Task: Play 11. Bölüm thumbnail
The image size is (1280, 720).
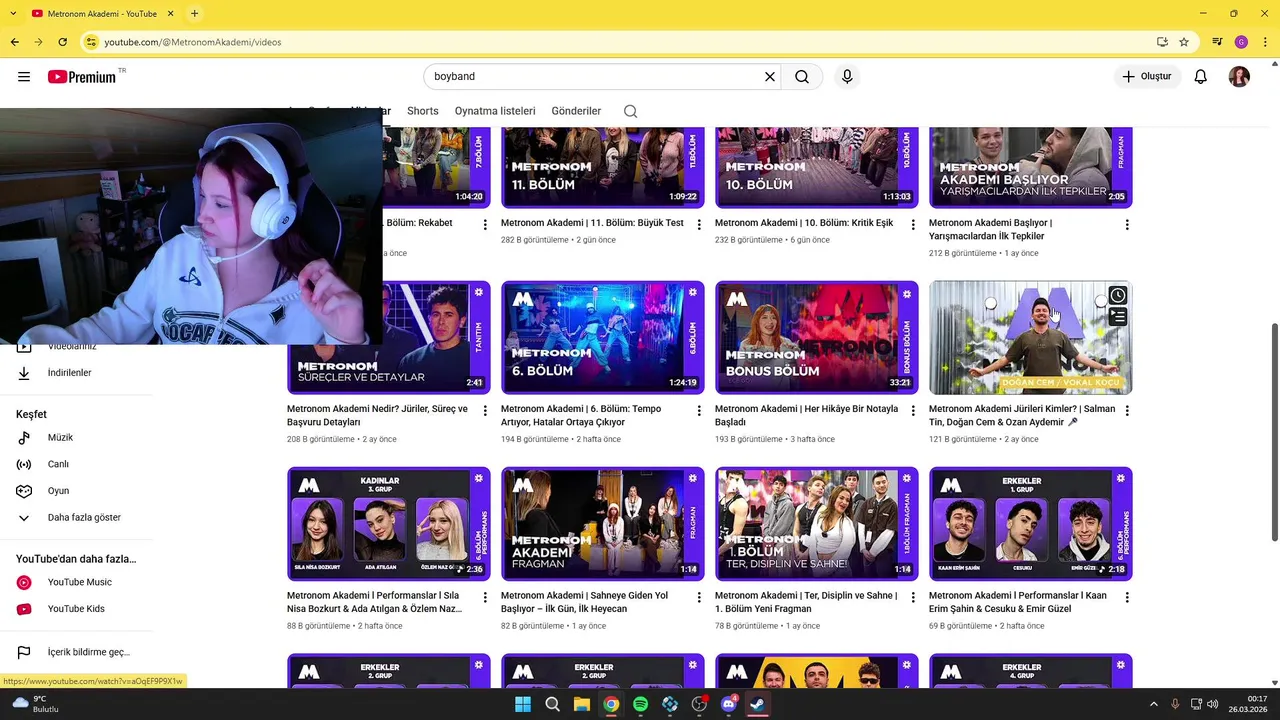Action: [x=602, y=167]
